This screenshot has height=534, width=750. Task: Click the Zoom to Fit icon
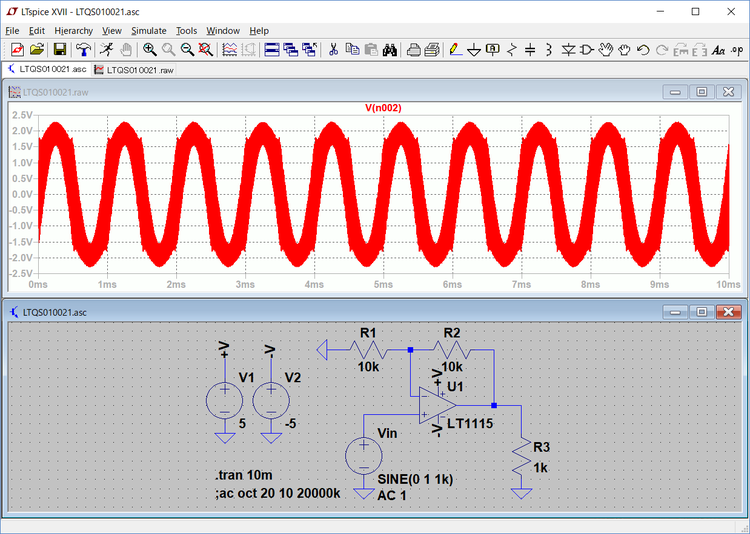[x=206, y=49]
